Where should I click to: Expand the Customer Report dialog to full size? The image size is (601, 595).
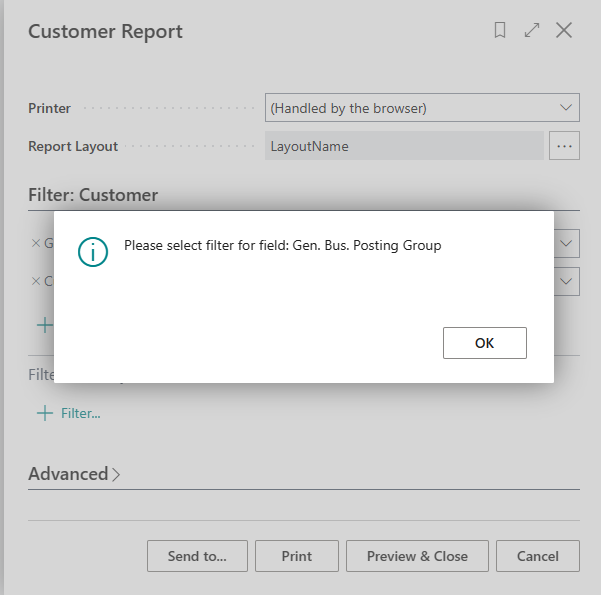click(x=532, y=31)
